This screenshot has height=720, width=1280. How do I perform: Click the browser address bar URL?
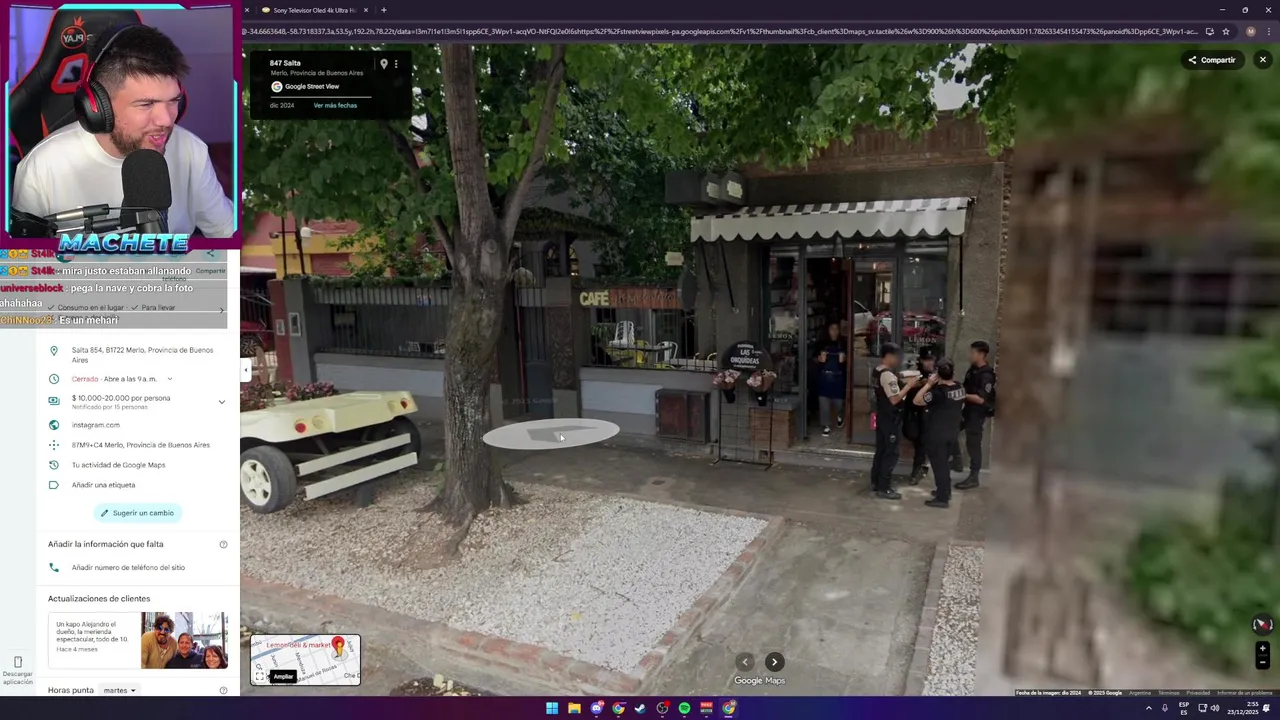pyautogui.click(x=719, y=32)
